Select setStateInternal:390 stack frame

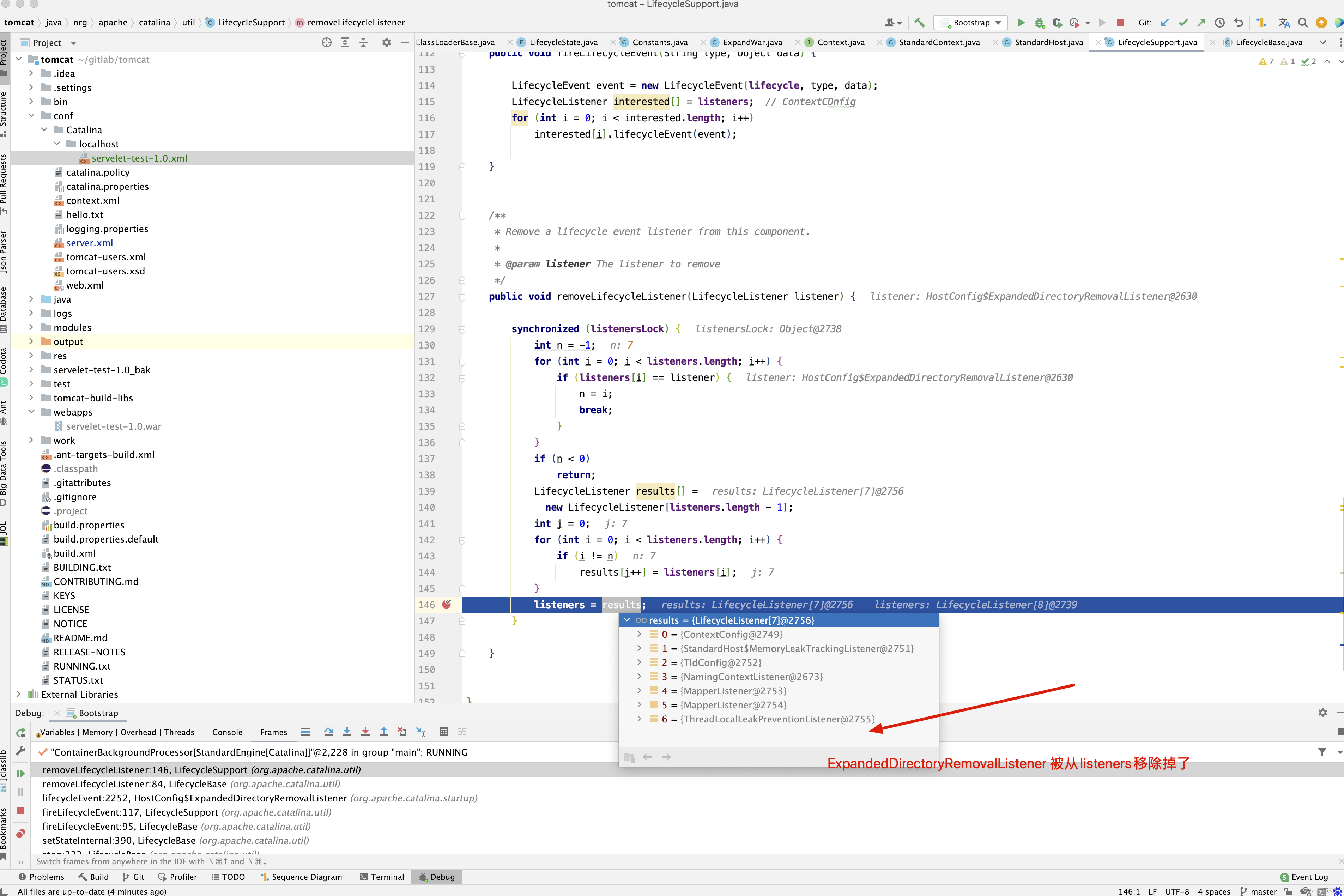click(175, 840)
